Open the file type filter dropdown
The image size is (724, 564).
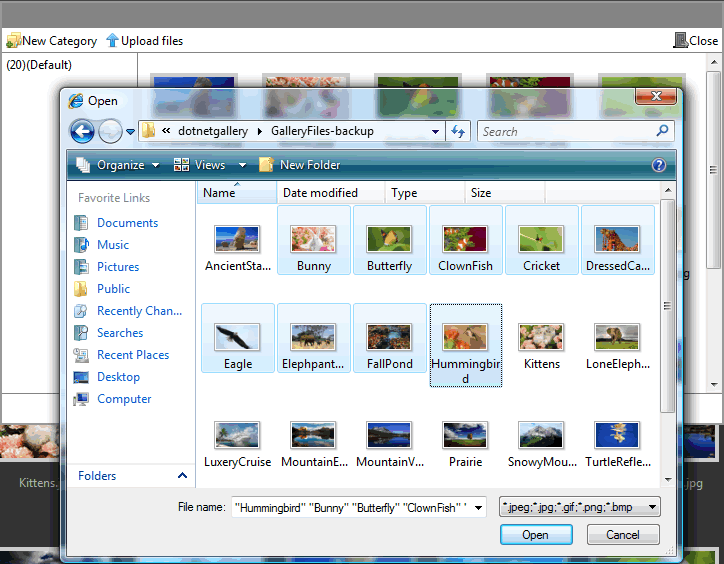[580, 507]
